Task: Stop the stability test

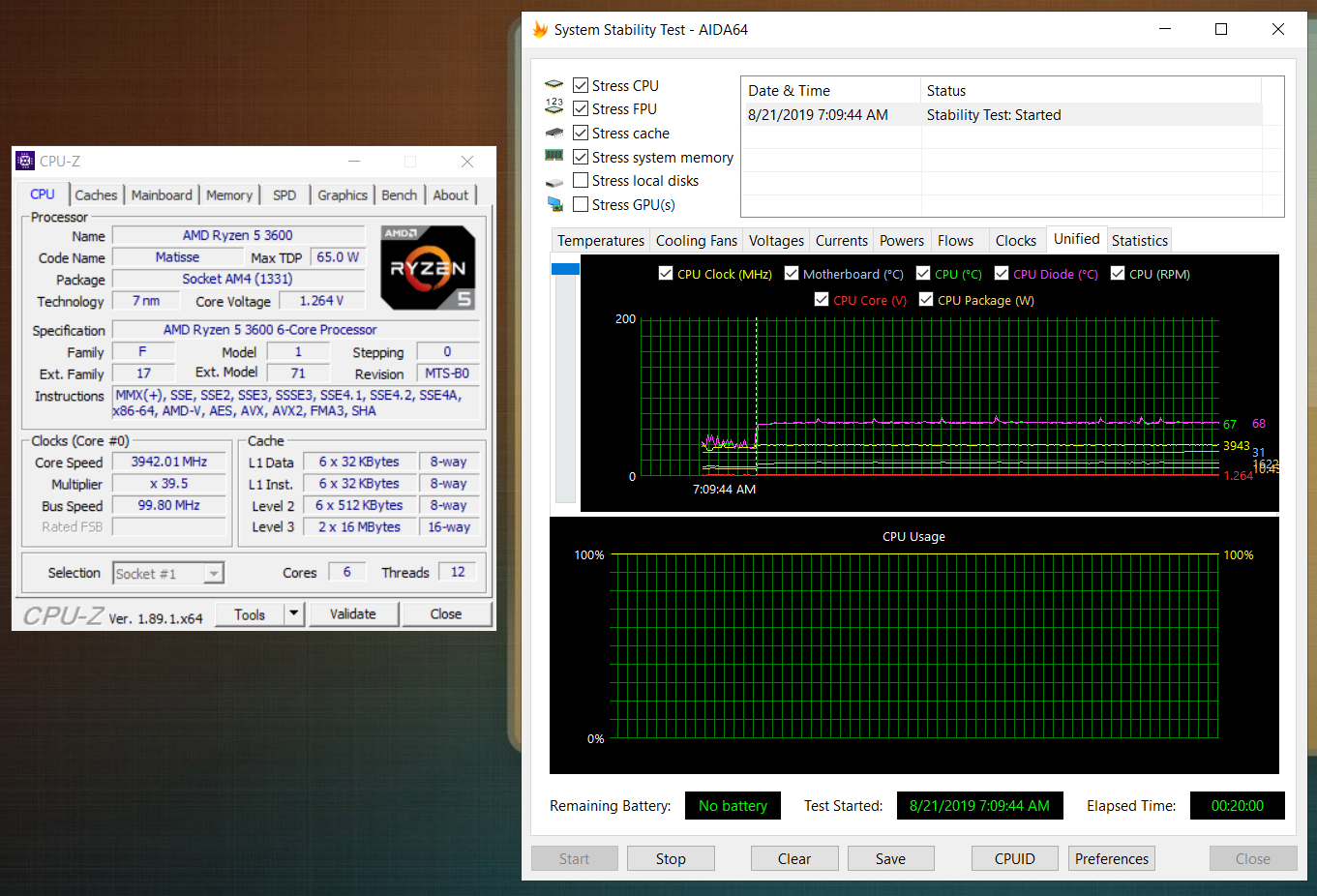Action: pyautogui.click(x=671, y=858)
